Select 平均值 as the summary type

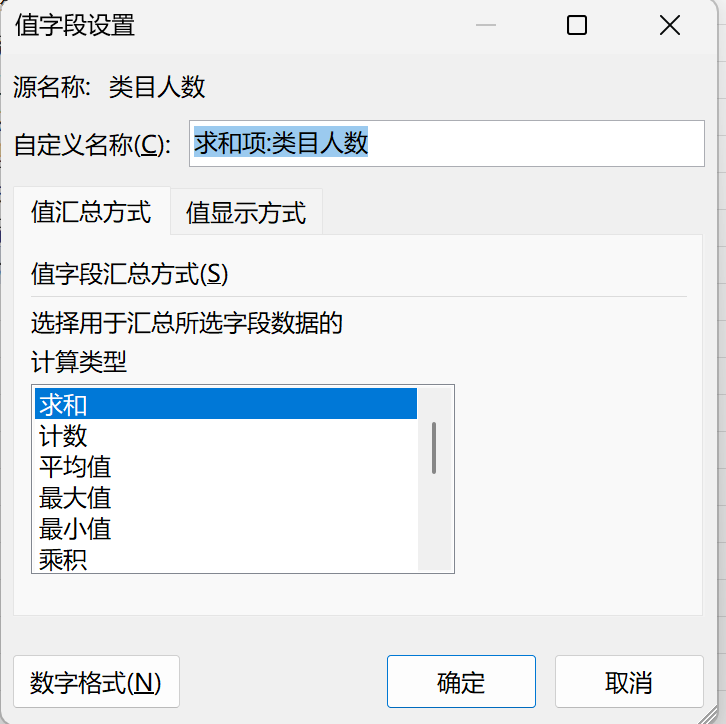tap(225, 466)
